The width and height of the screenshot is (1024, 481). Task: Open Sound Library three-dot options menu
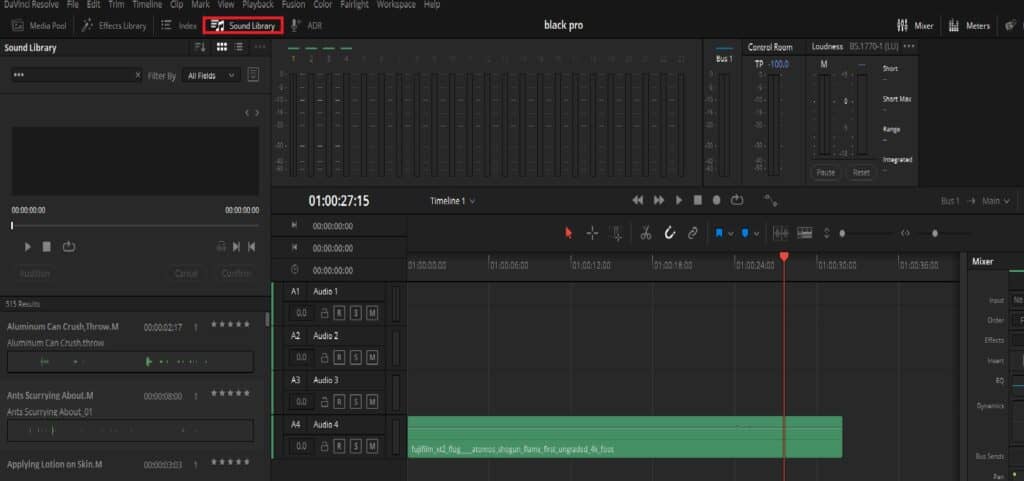pos(260,47)
